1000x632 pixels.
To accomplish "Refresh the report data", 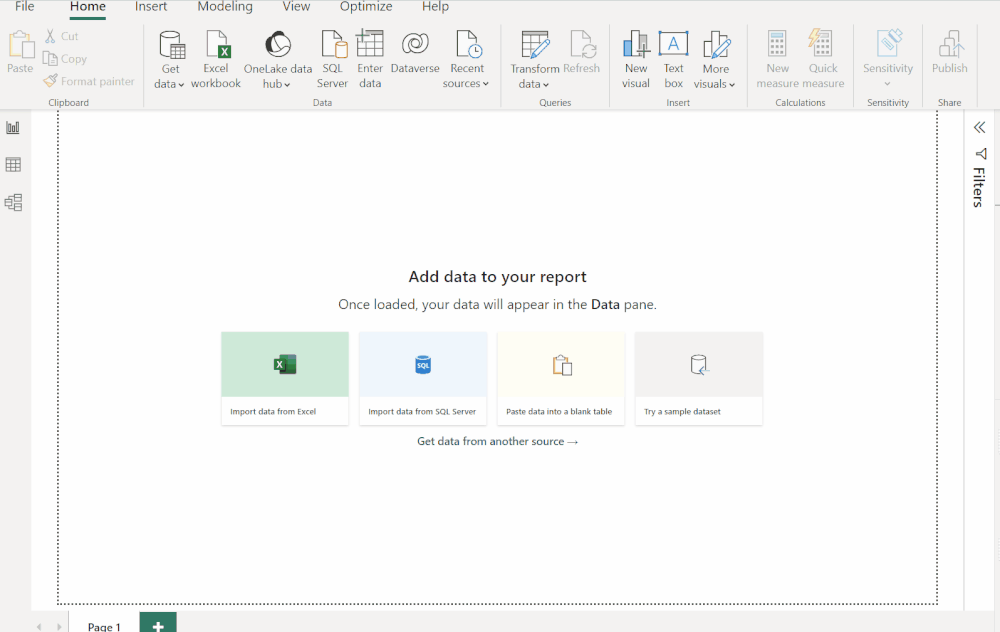I will point(584,57).
